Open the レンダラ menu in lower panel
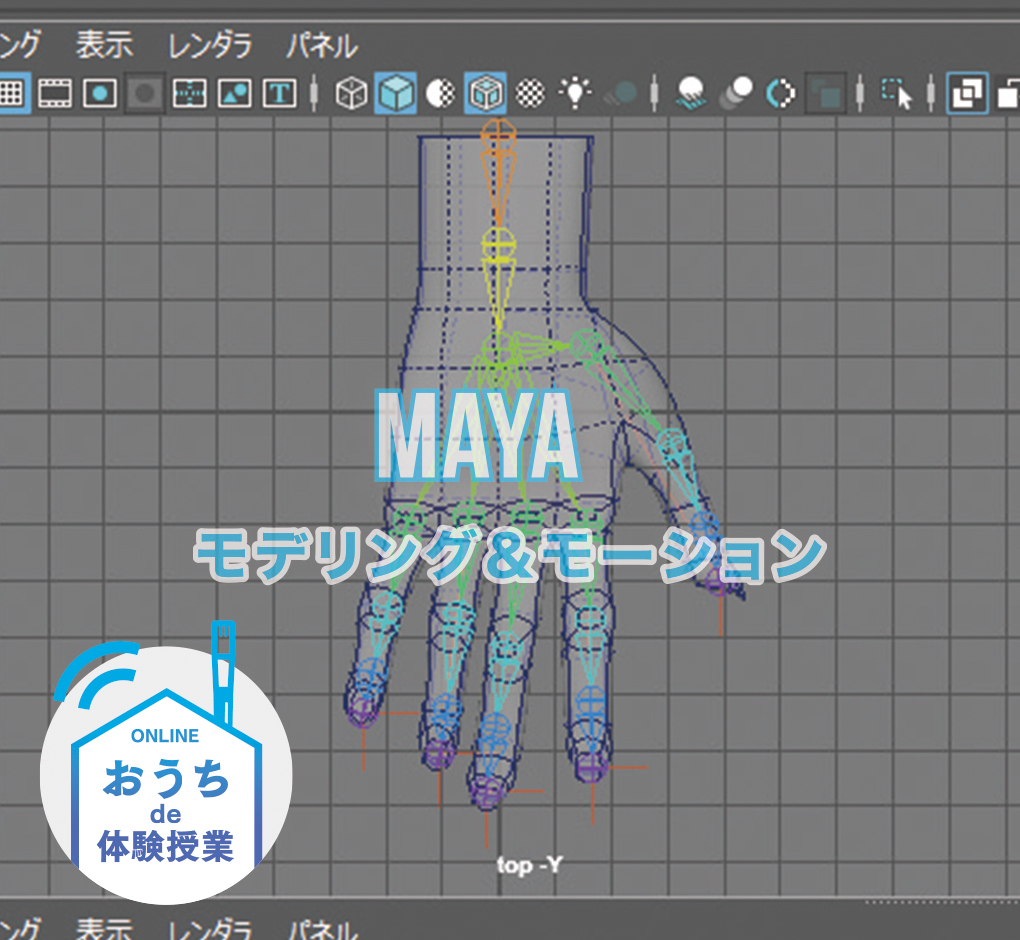Viewport: 1020px width, 940px height. click(210, 929)
